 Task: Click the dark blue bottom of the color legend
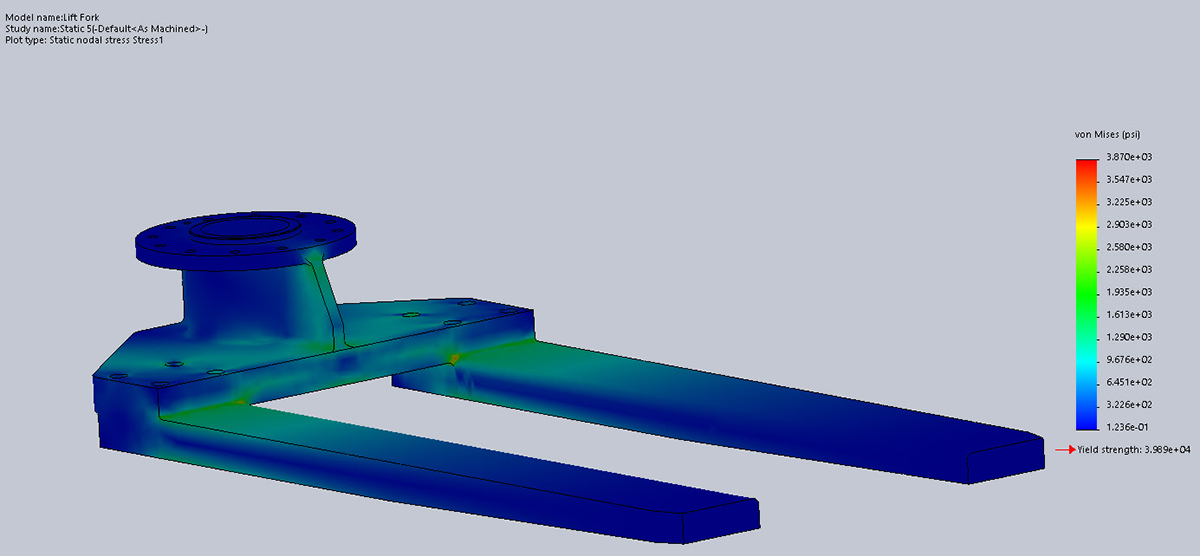pos(1086,420)
